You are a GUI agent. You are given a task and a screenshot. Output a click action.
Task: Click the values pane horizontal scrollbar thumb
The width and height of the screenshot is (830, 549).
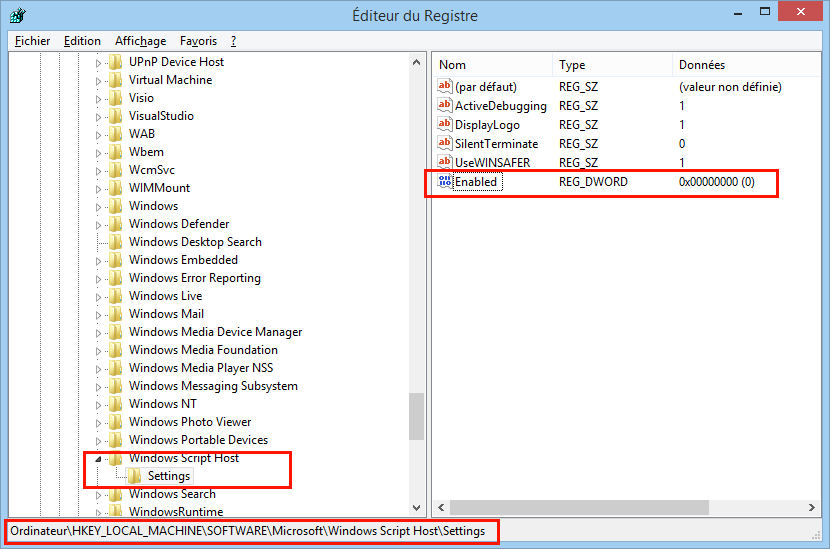(579, 507)
